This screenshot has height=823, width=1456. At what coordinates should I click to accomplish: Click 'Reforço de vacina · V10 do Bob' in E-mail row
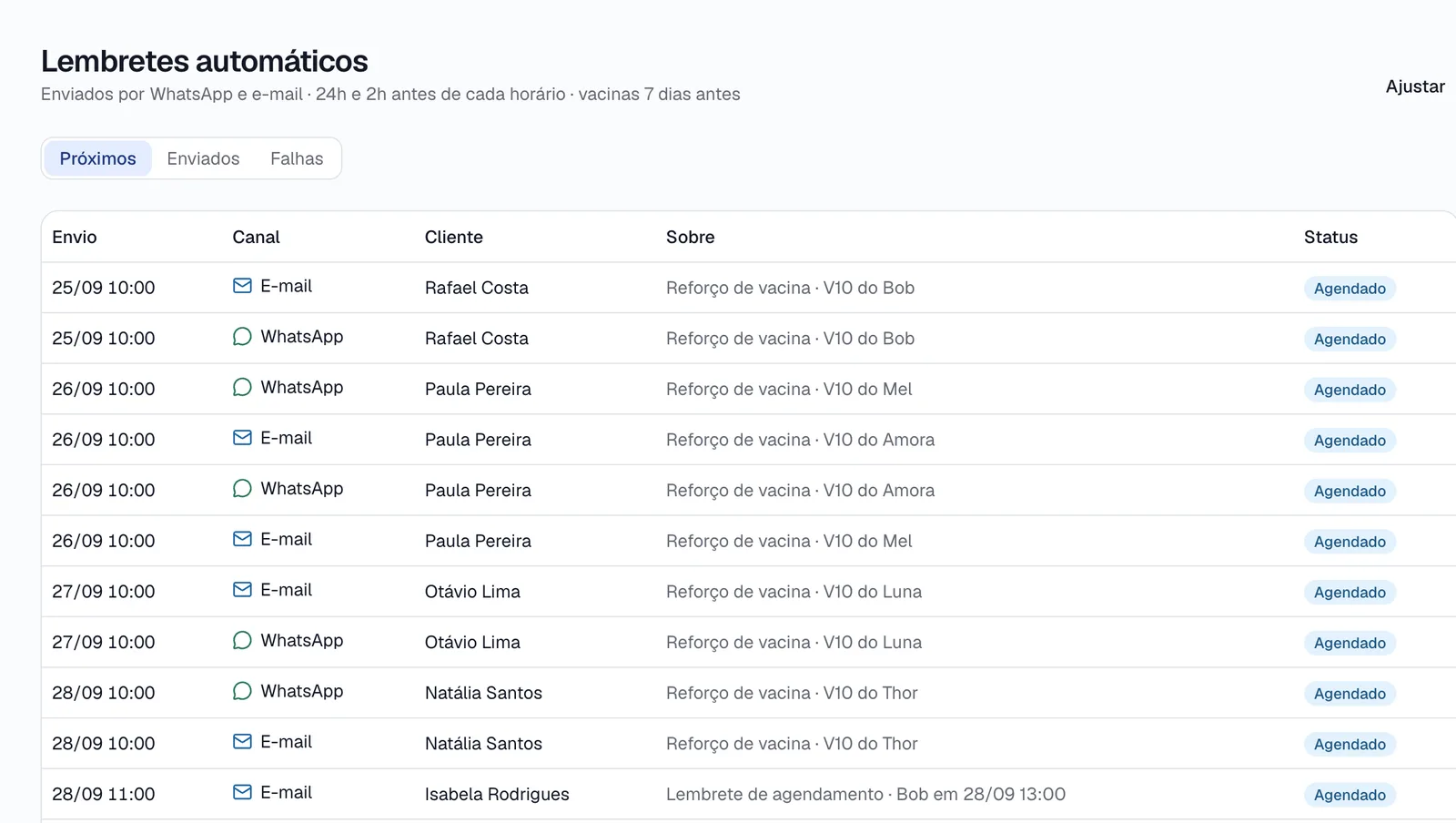pos(790,288)
